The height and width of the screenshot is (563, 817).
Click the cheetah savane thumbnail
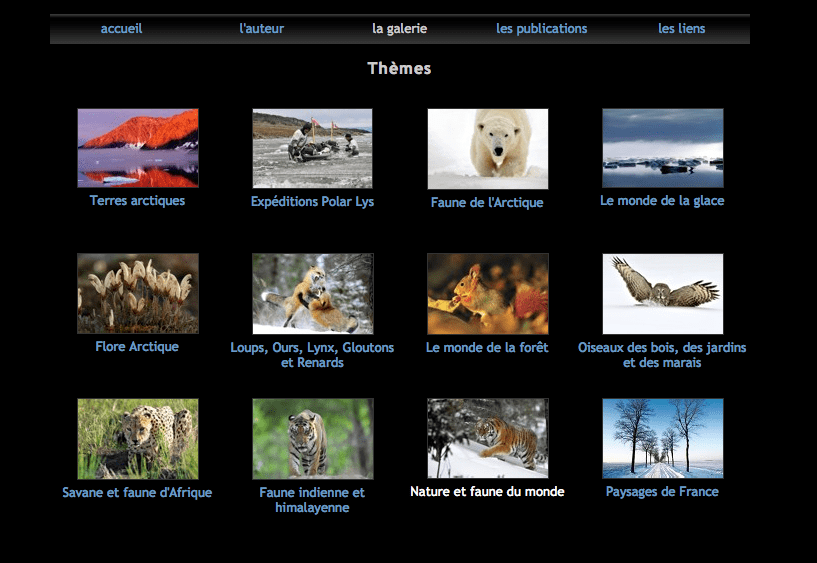click(138, 439)
